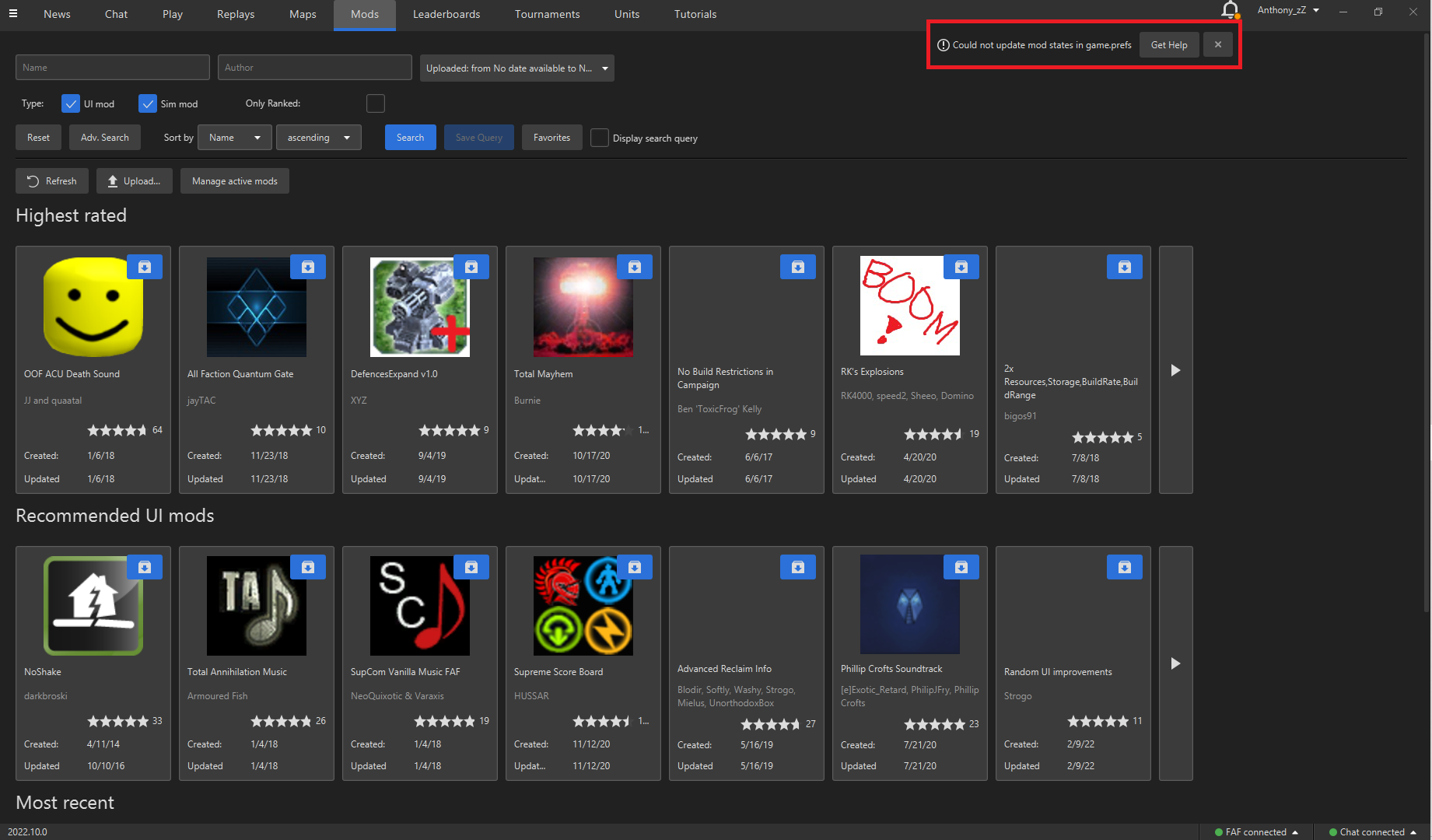The width and height of the screenshot is (1432, 840).
Task: Switch to the Play tab
Action: click(173, 14)
